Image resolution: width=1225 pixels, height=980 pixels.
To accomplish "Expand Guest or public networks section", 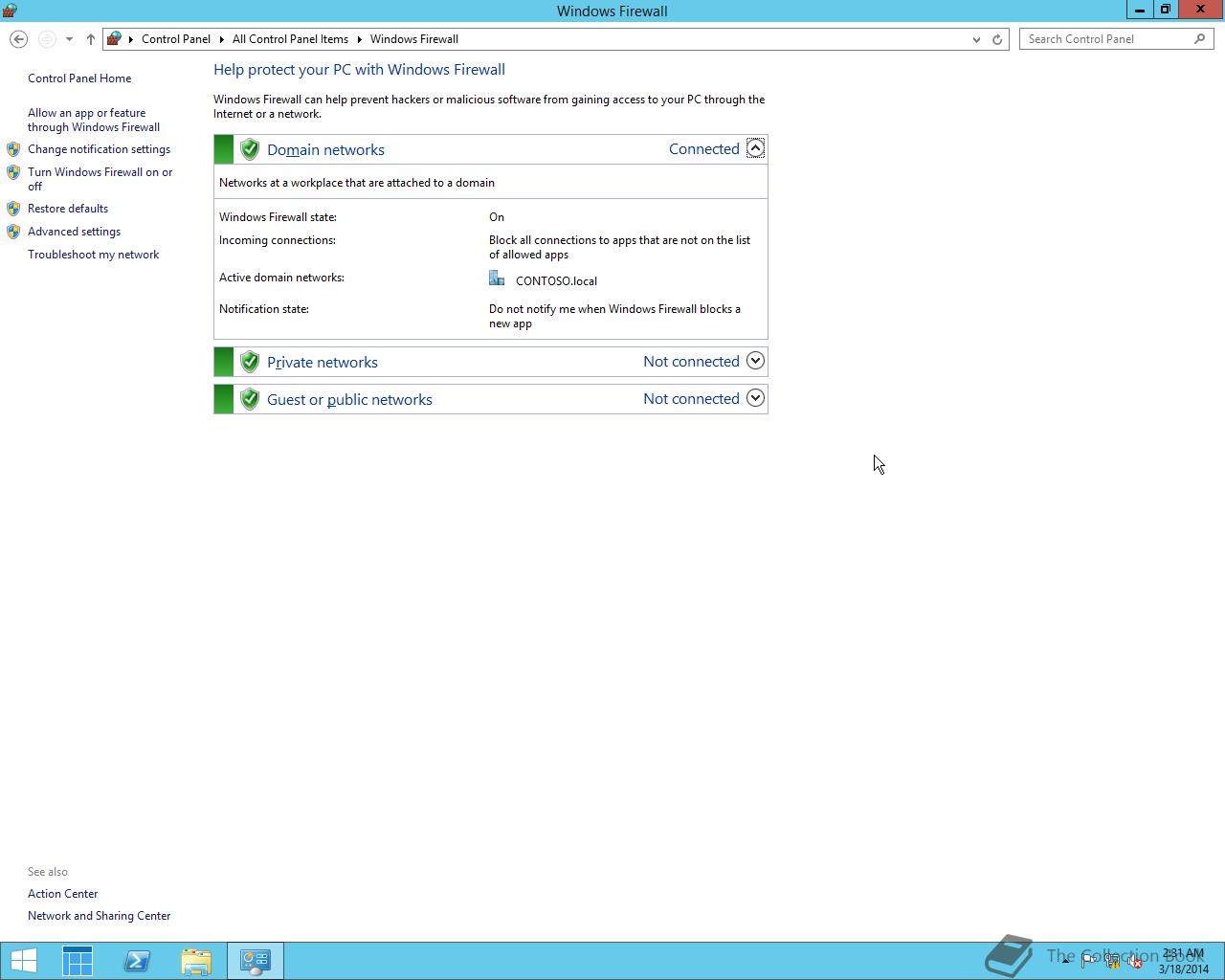I will point(755,398).
